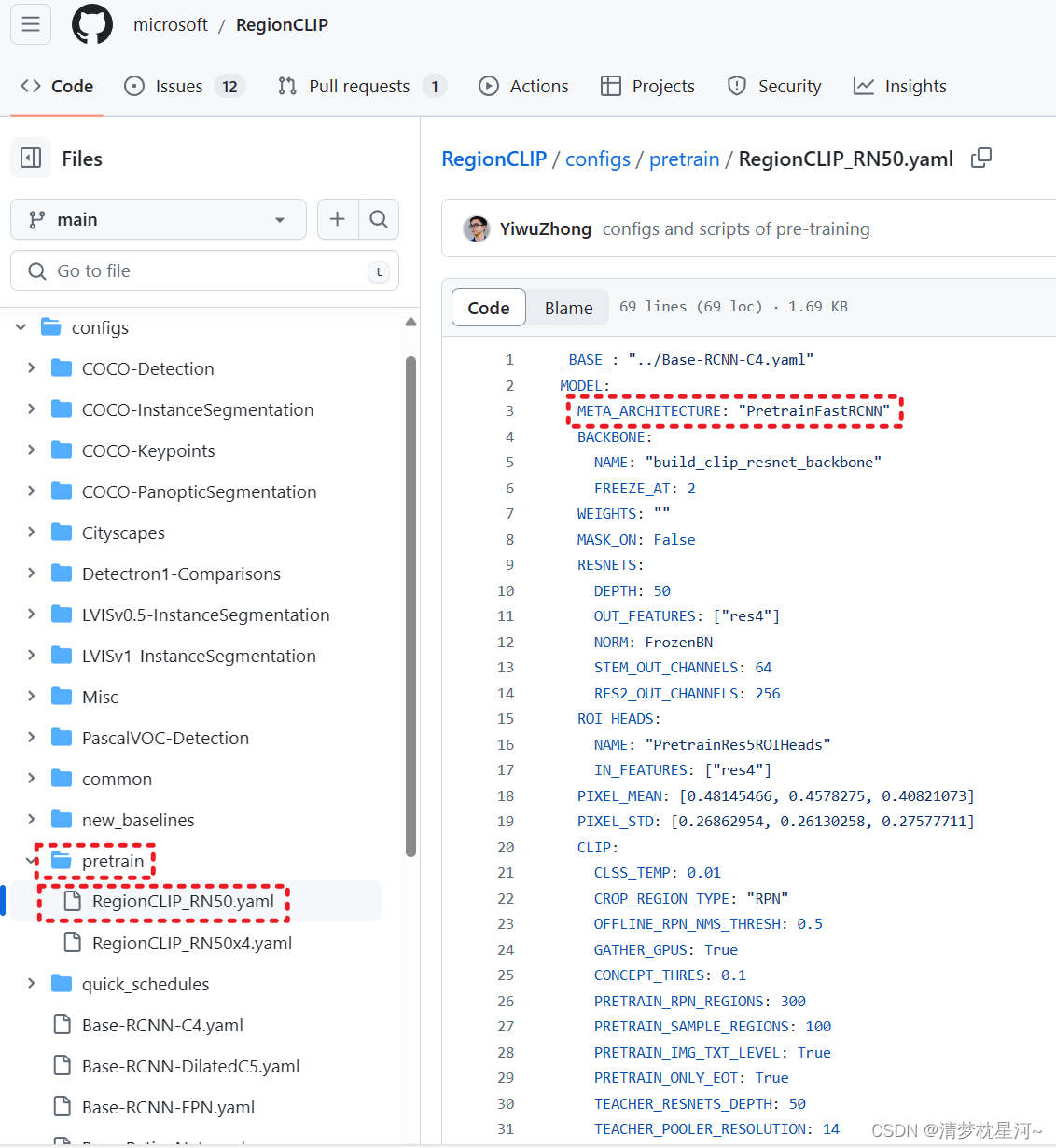Expand the LVISv0.5-InstanceSegmentation folder chevron

[x=31, y=615]
